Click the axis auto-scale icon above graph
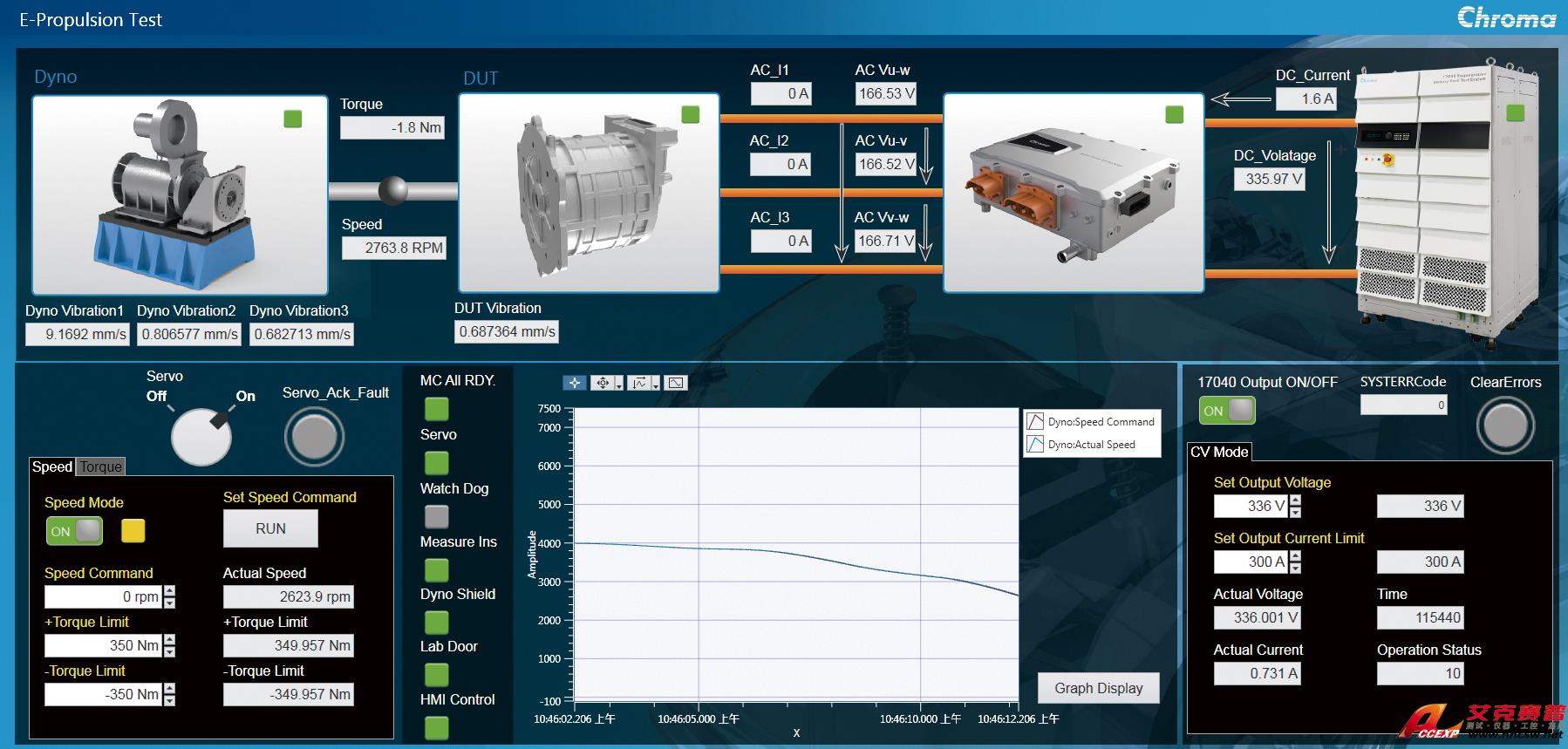This screenshot has height=749, width=1568. click(x=639, y=383)
